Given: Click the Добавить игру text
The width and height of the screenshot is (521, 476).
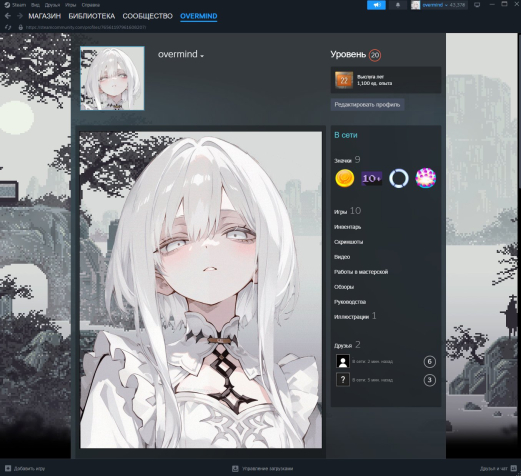Looking at the screenshot, I should point(29,469).
